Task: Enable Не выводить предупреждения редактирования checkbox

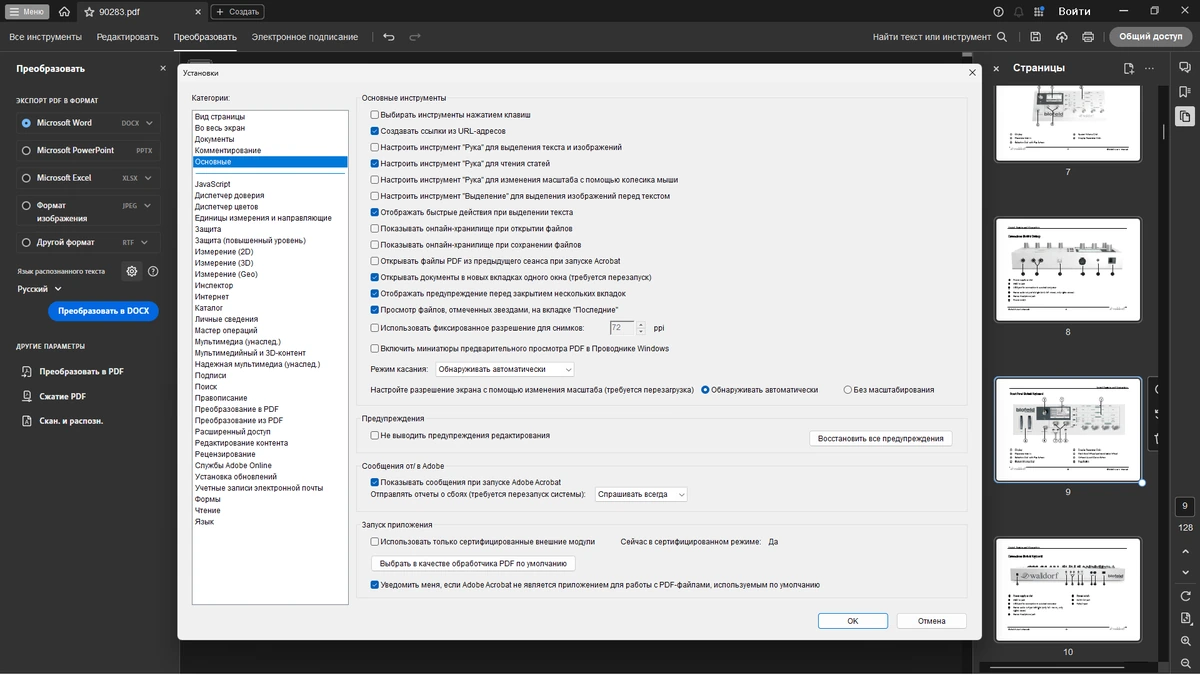Action: (x=375, y=436)
